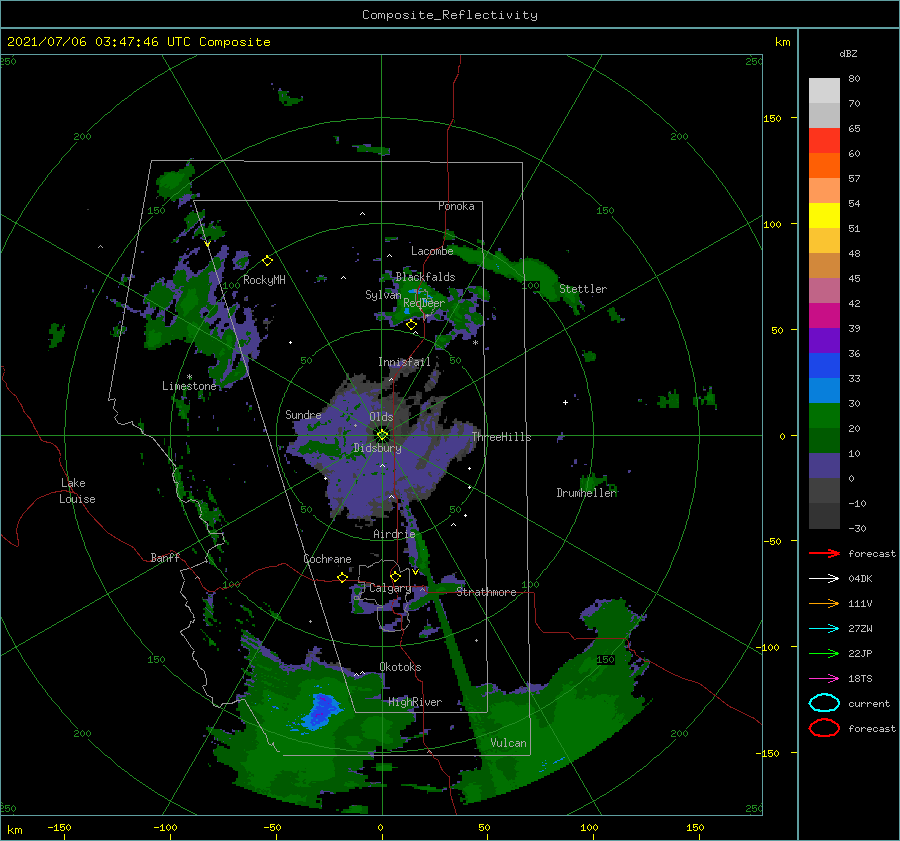Click the ThreeHills label

502,437
